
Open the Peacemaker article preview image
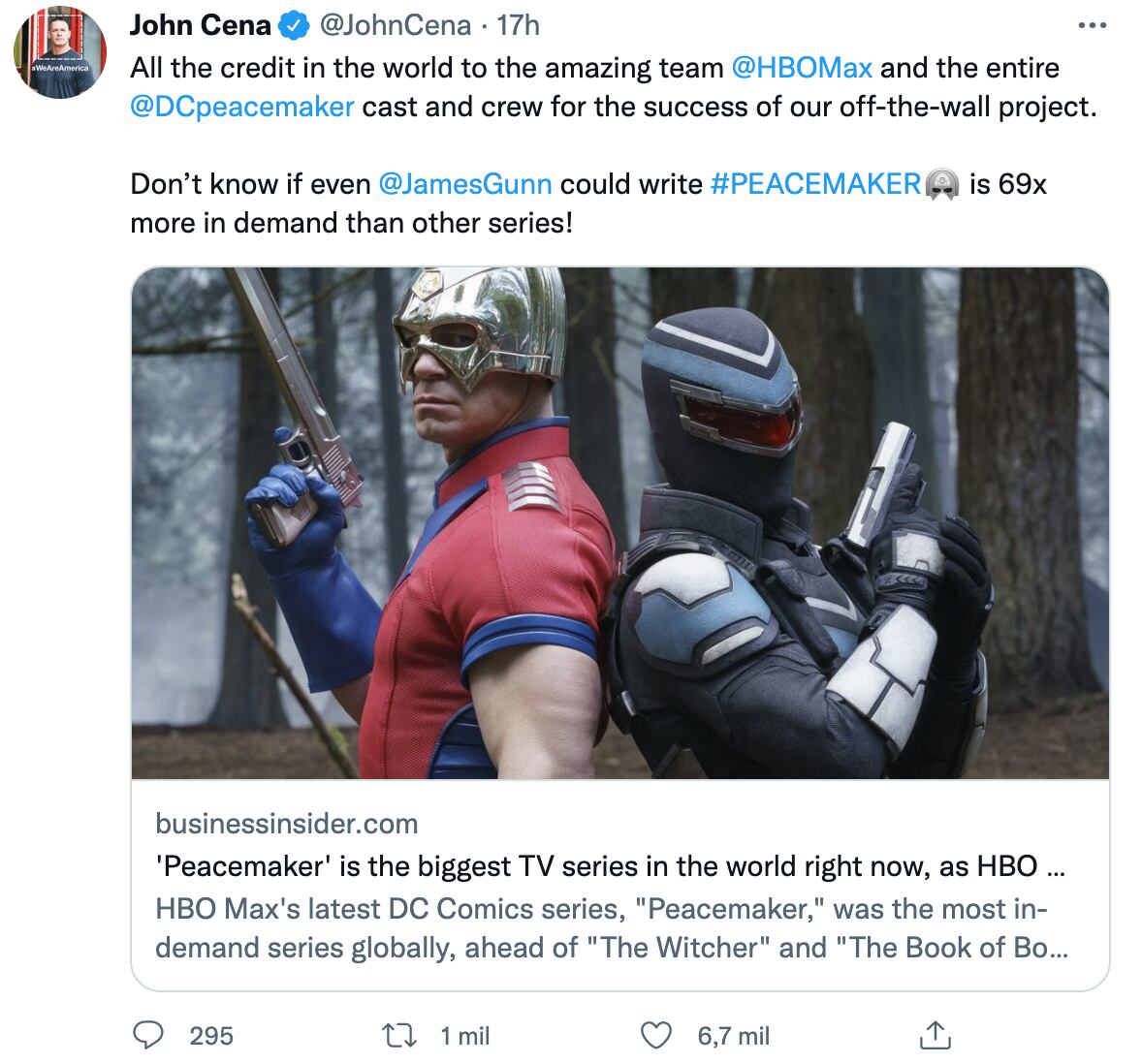(619, 523)
